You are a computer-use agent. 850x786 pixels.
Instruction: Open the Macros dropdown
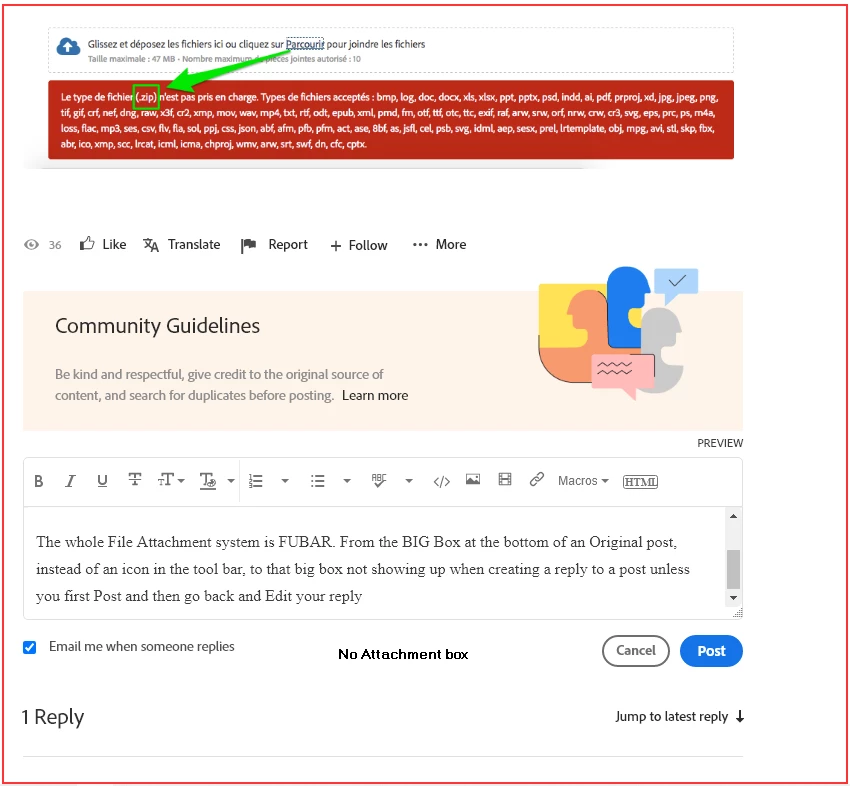pos(583,481)
